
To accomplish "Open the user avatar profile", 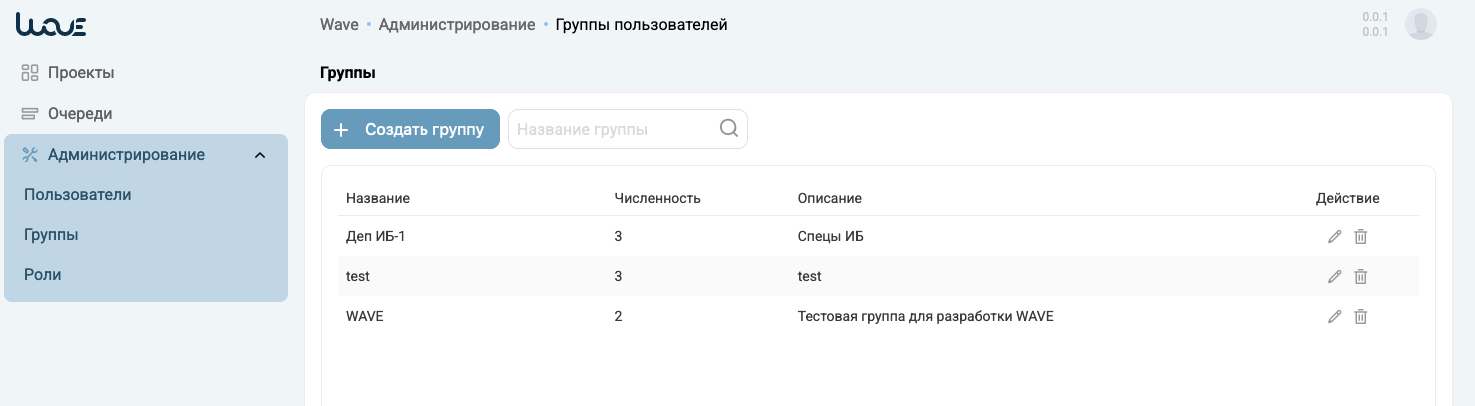I will tap(1421, 24).
